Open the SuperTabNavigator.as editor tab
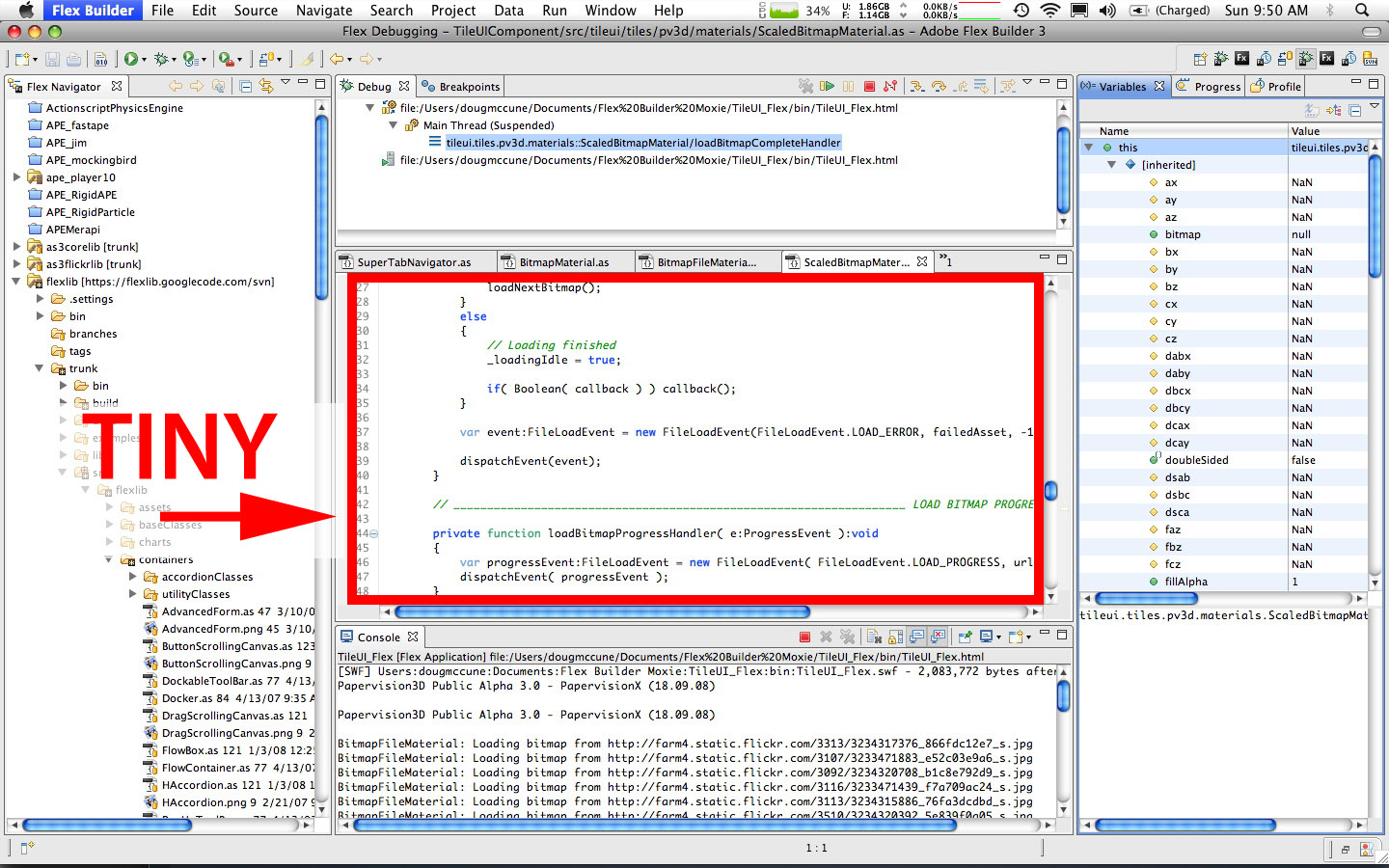 click(414, 262)
